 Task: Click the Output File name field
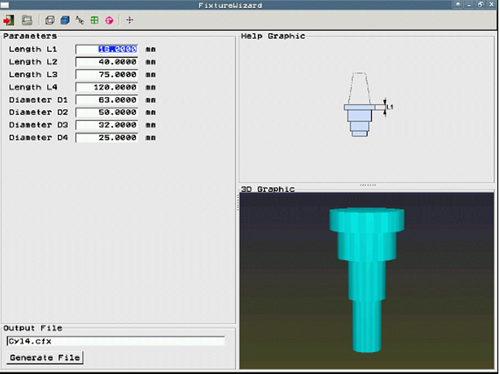(x=116, y=341)
